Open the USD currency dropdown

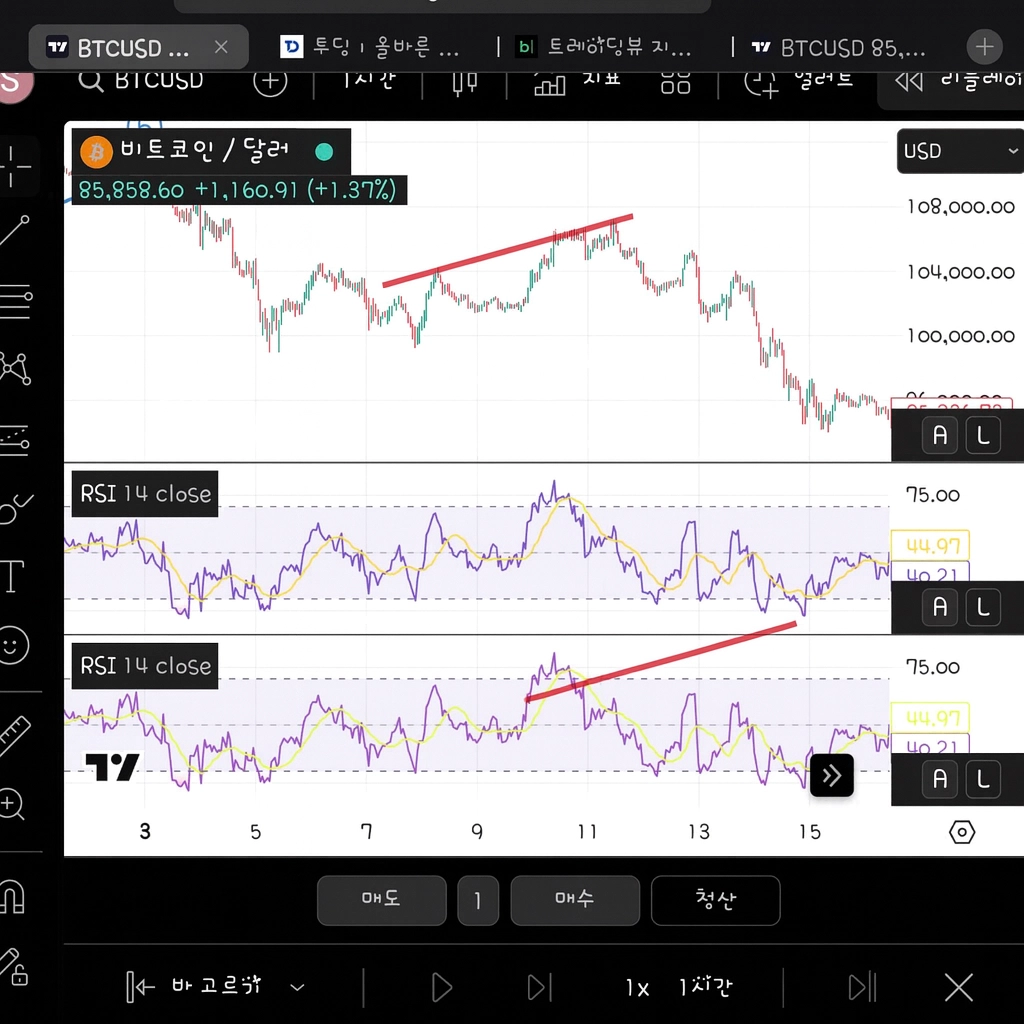pyautogui.click(x=960, y=151)
